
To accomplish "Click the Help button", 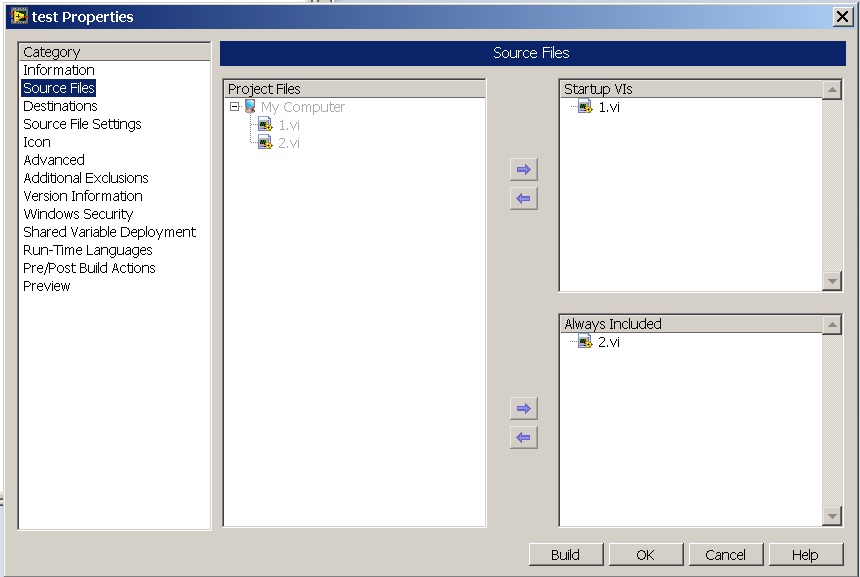I will (x=806, y=555).
